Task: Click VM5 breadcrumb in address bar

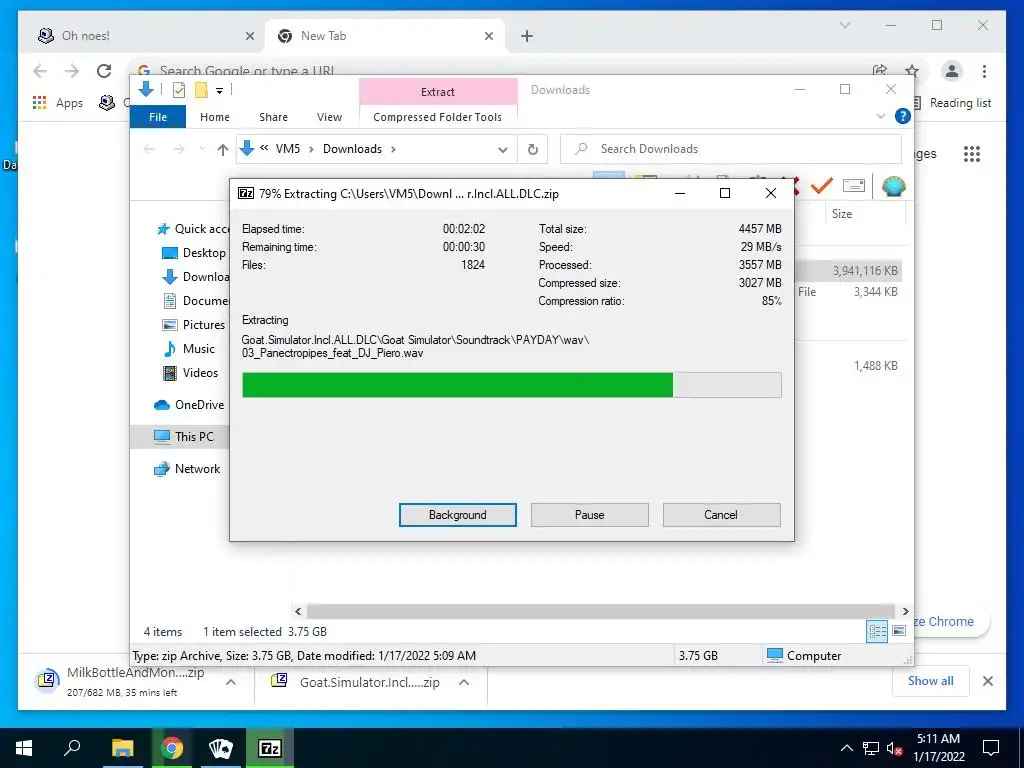Action: [x=287, y=149]
